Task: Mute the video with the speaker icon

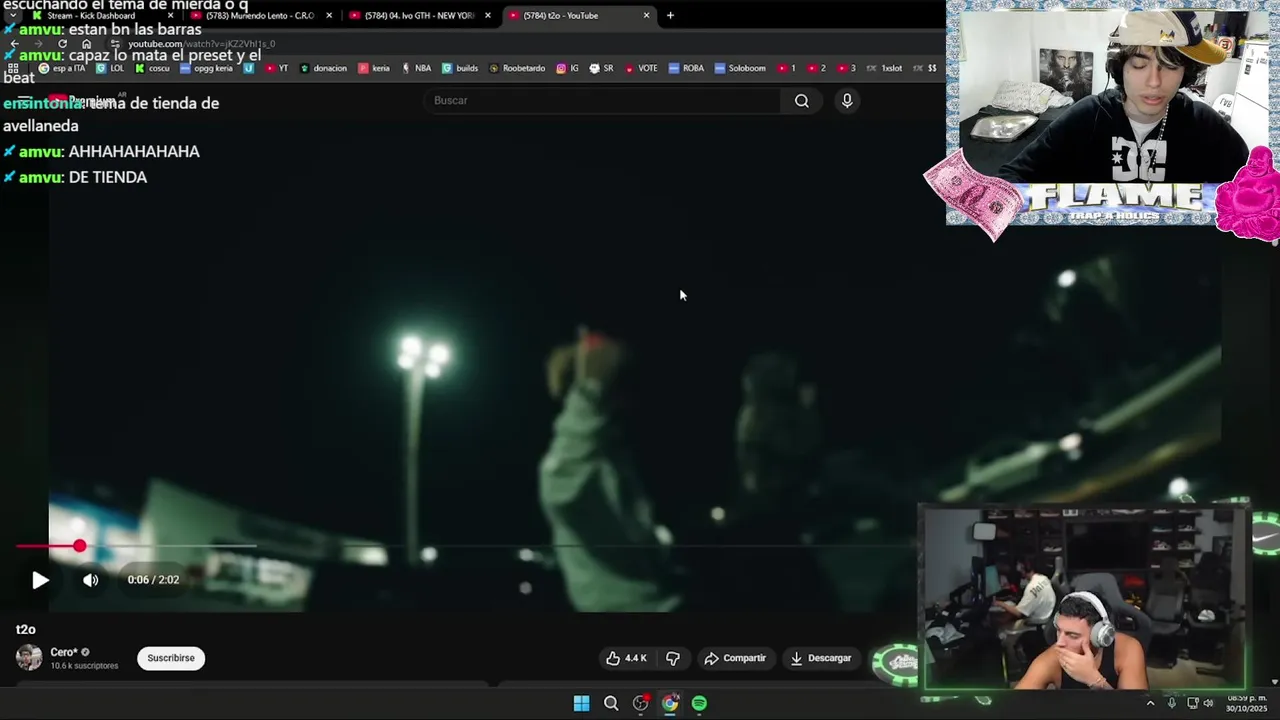Action: 91,580
